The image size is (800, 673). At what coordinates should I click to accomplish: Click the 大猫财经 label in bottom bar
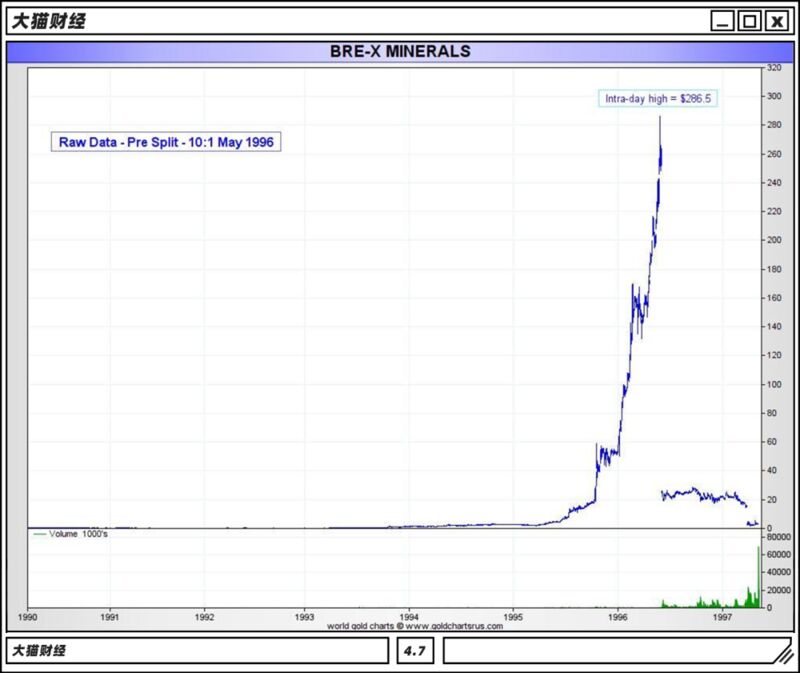39,651
